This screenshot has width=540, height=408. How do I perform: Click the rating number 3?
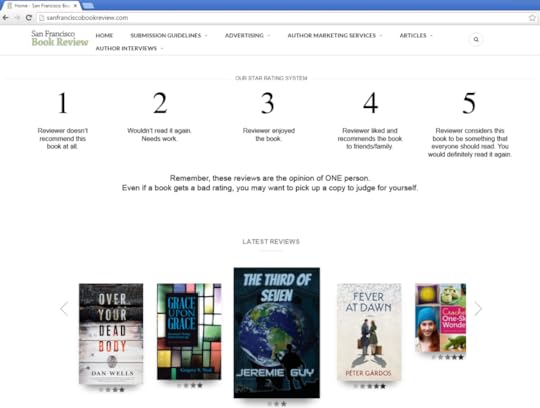point(268,103)
